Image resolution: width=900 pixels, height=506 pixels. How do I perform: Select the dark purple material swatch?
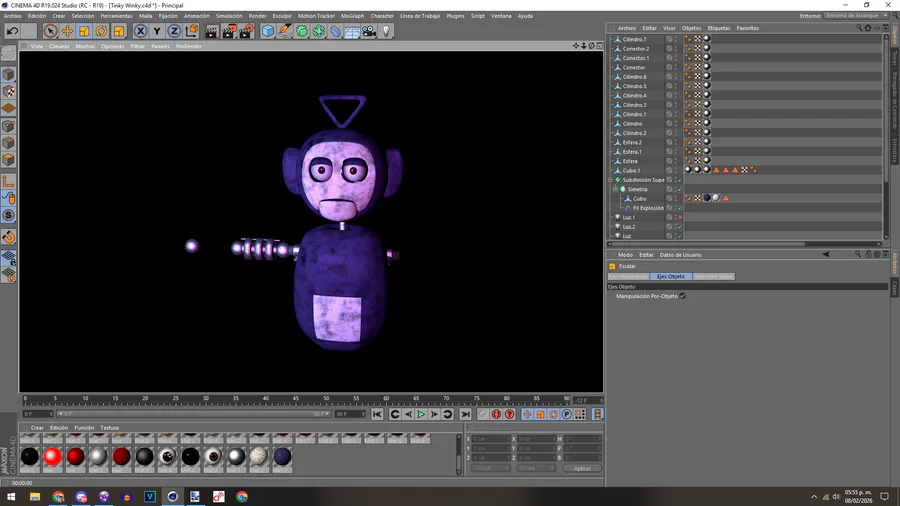pyautogui.click(x=282, y=457)
